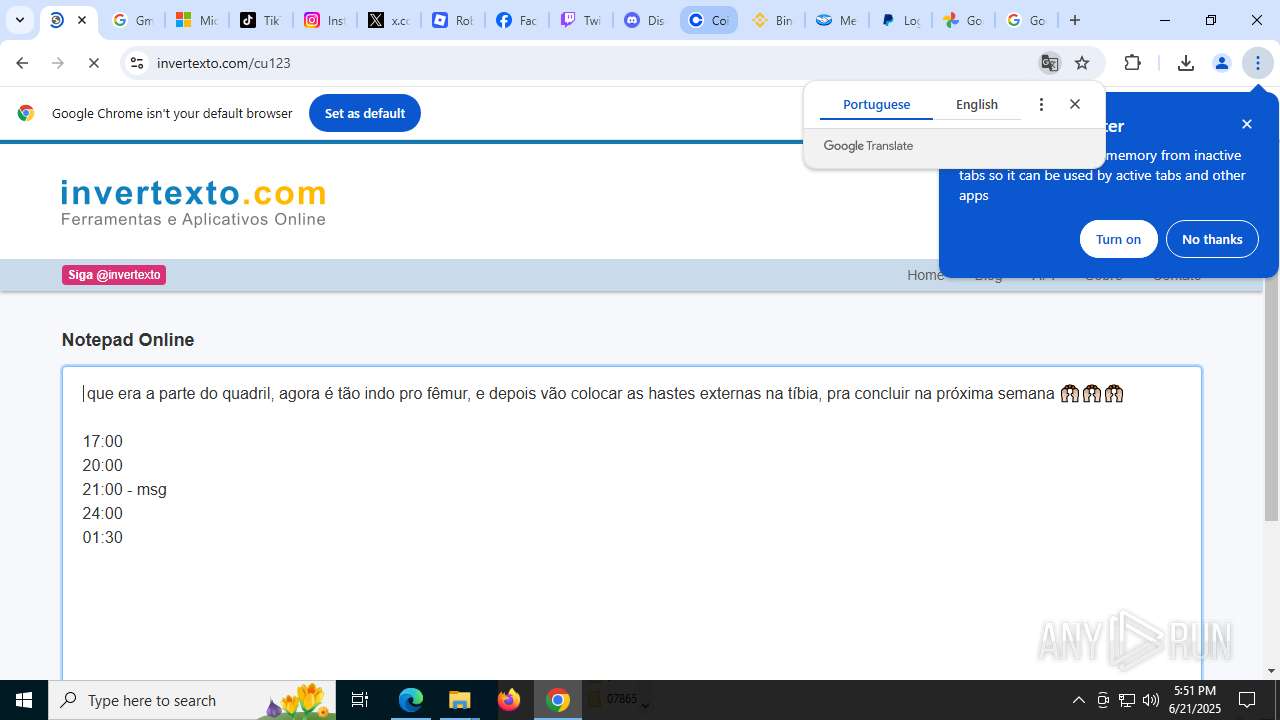Switch to the Instagram tab
This screenshot has width=1280, height=720.
(x=324, y=20)
